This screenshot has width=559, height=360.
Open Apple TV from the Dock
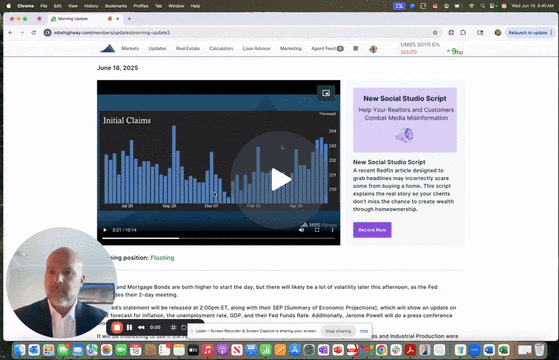(193, 350)
